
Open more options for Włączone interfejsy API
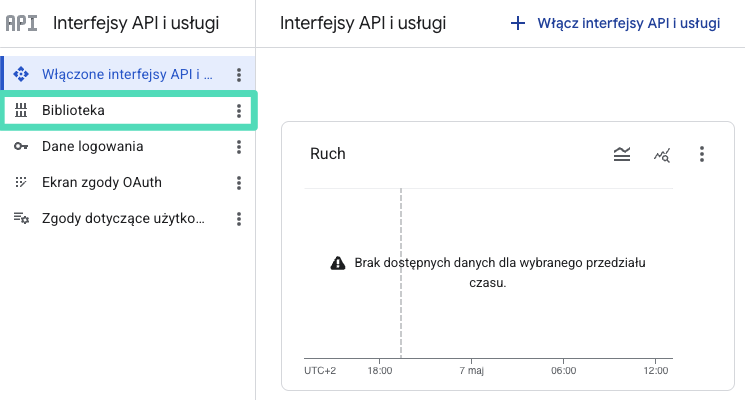coord(239,74)
